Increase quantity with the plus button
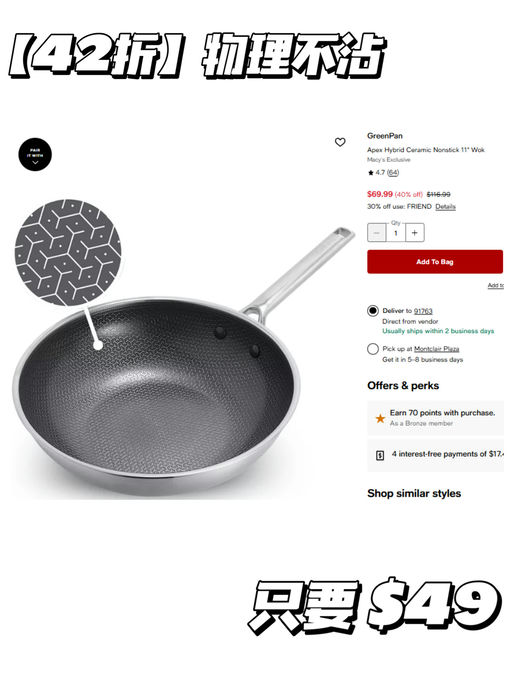The width and height of the screenshot is (512, 683). tap(415, 233)
